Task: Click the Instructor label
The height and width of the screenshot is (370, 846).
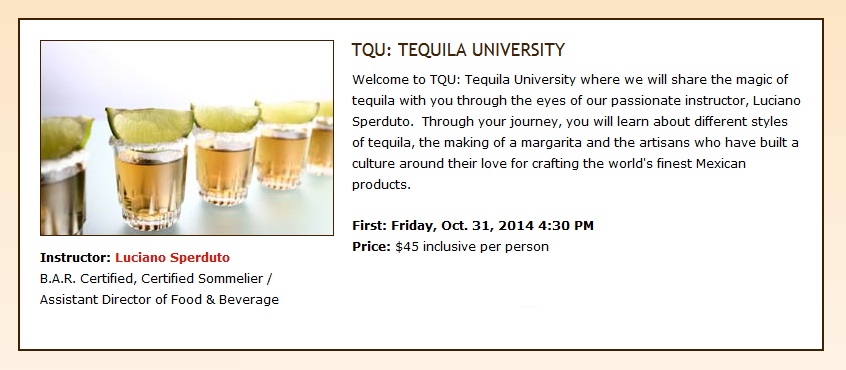Action: click(76, 258)
